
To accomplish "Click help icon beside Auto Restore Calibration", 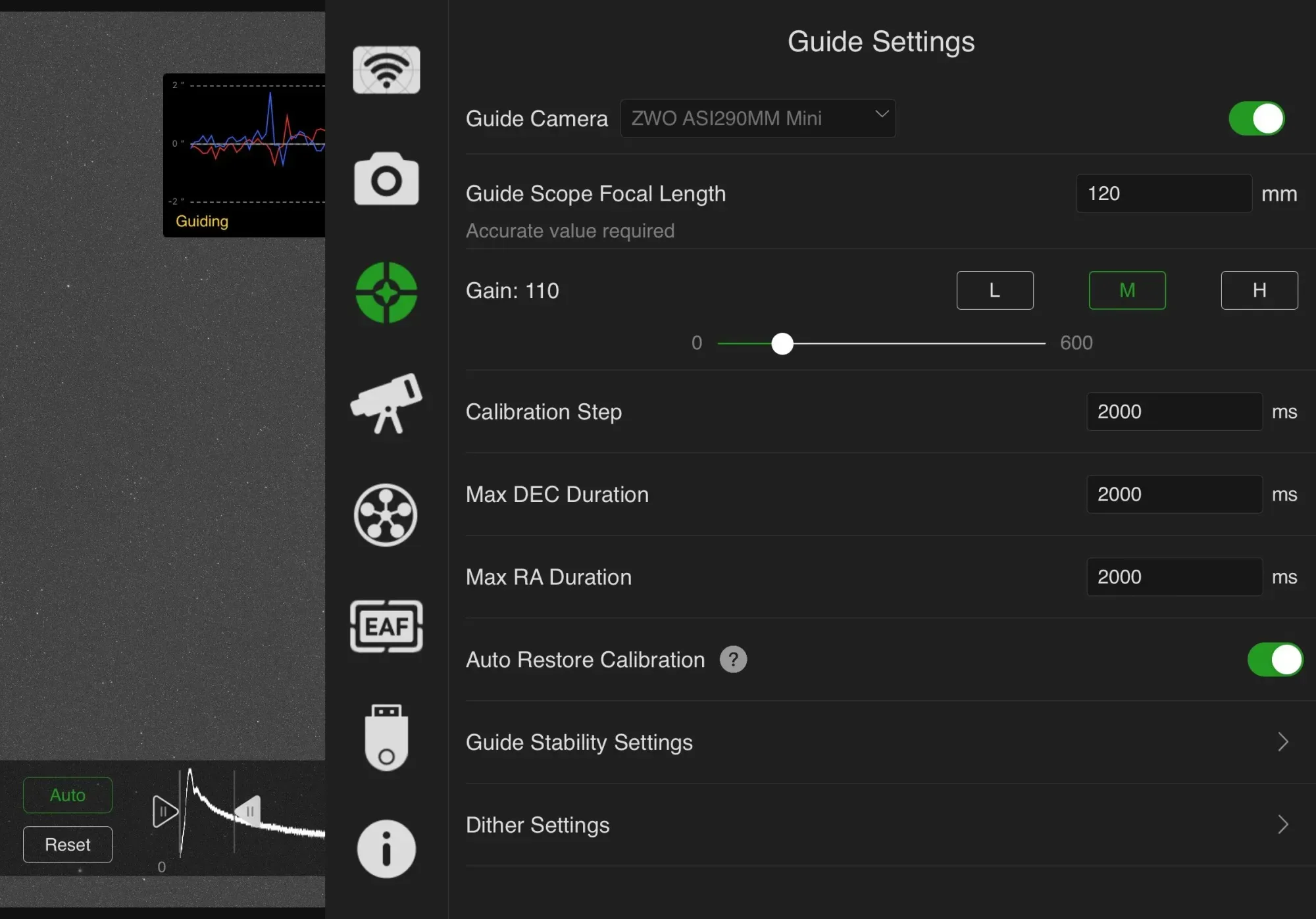I will [733, 659].
